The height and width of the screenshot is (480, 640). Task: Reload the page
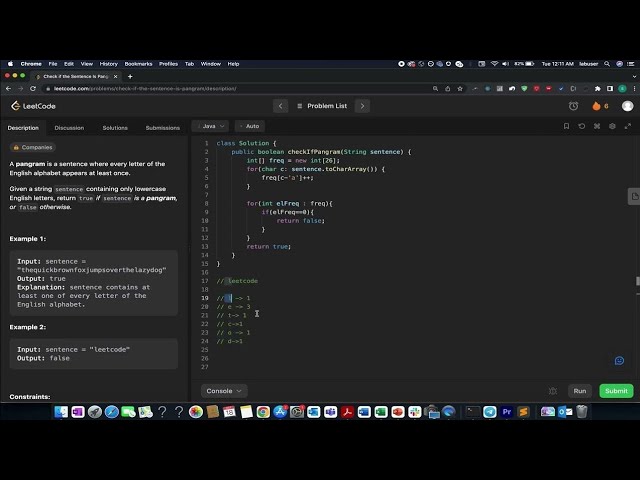(33, 89)
